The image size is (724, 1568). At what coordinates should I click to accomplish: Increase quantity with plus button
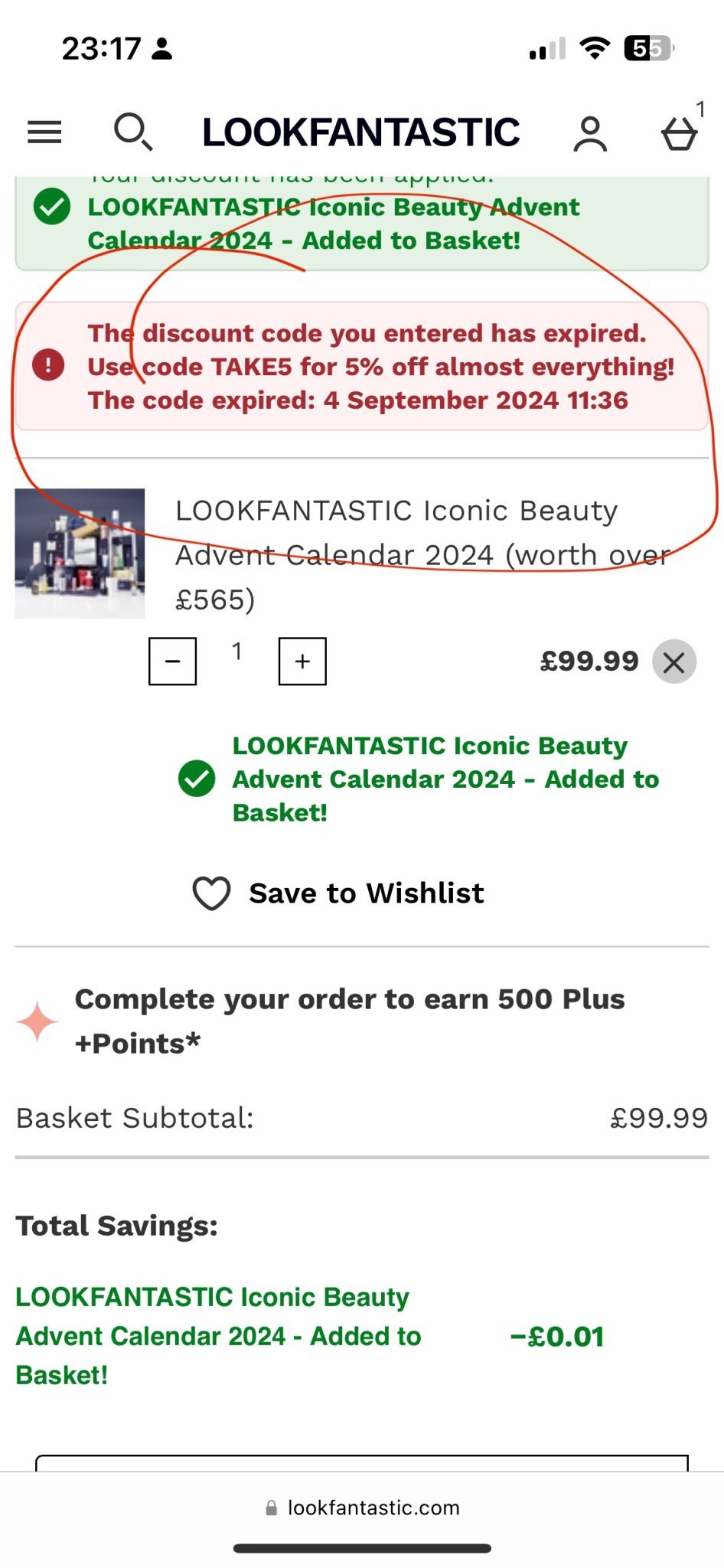pos(302,661)
